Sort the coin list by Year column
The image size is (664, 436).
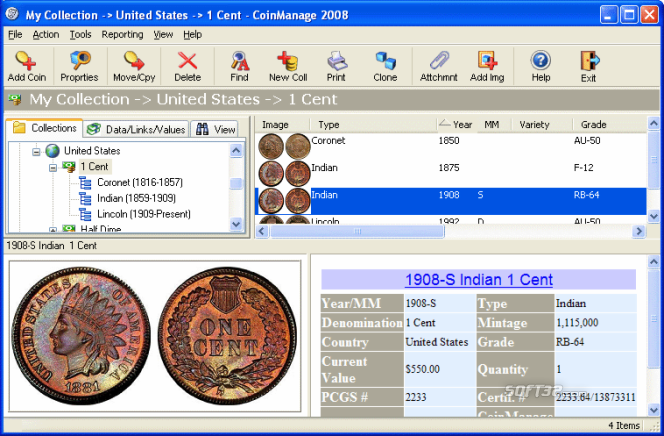click(x=456, y=124)
